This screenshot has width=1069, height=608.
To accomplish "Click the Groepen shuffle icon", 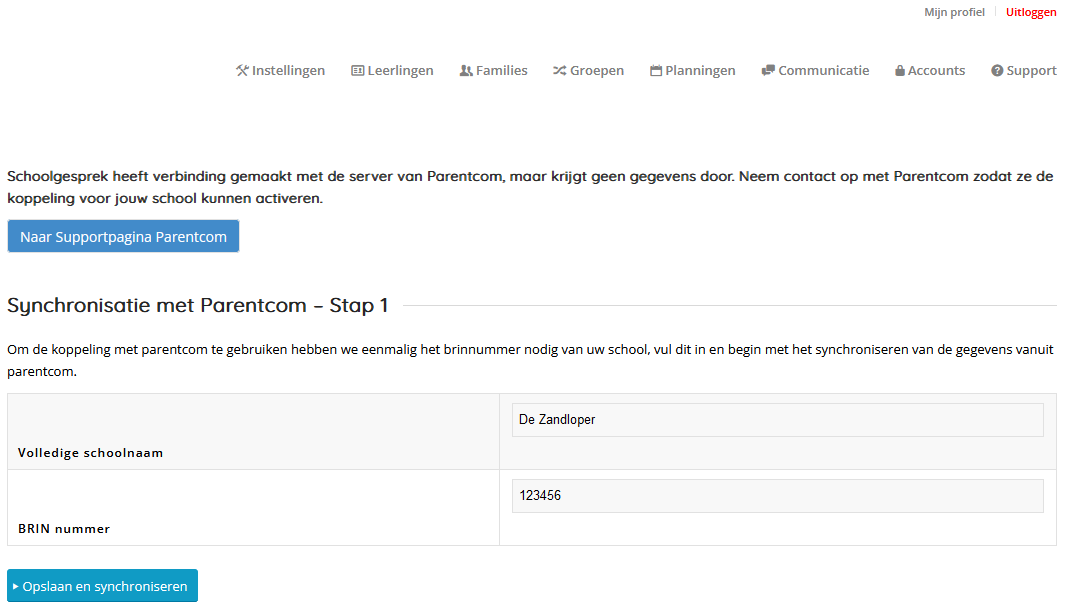I will point(560,70).
